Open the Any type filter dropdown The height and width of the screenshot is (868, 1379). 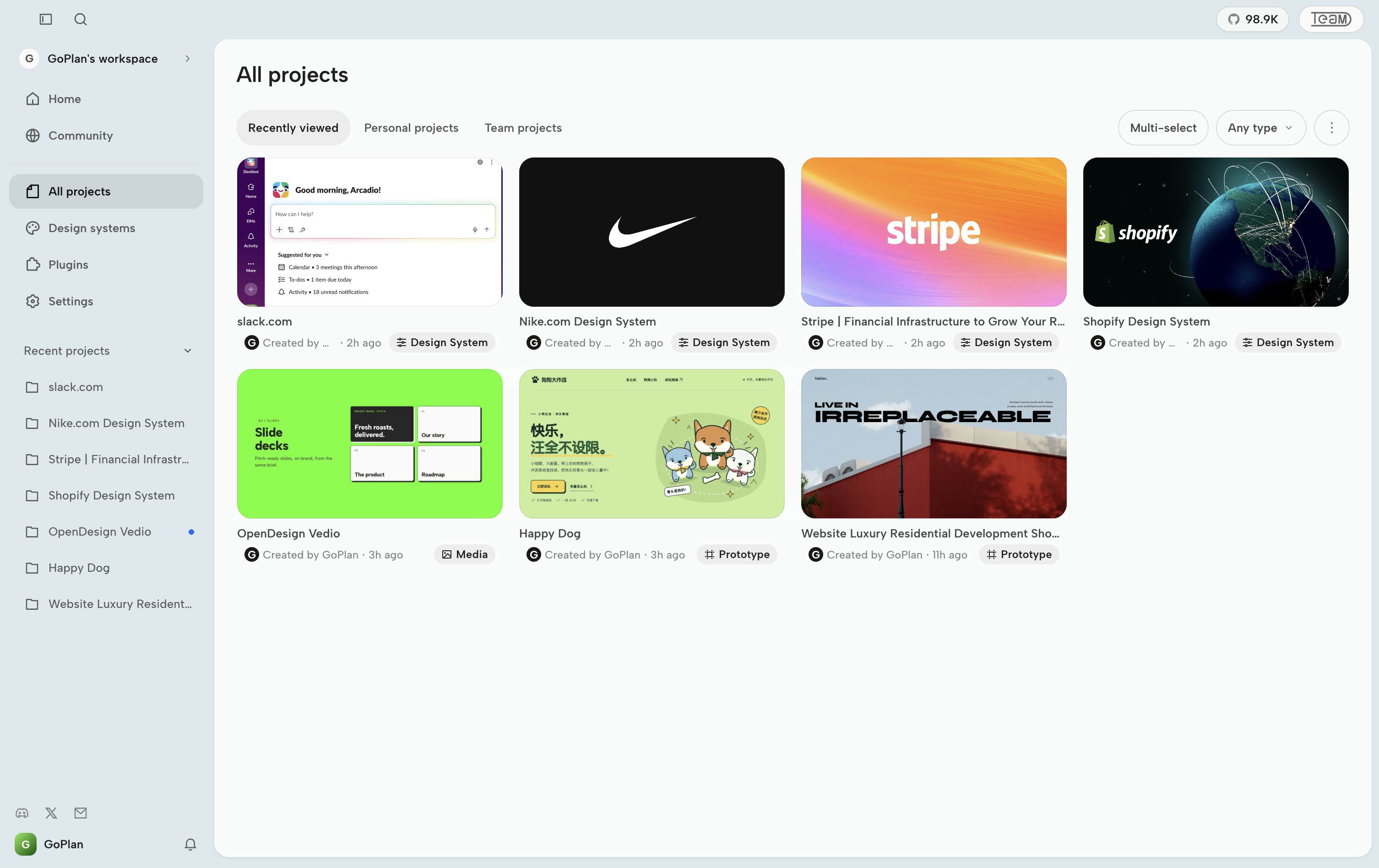coord(1260,128)
